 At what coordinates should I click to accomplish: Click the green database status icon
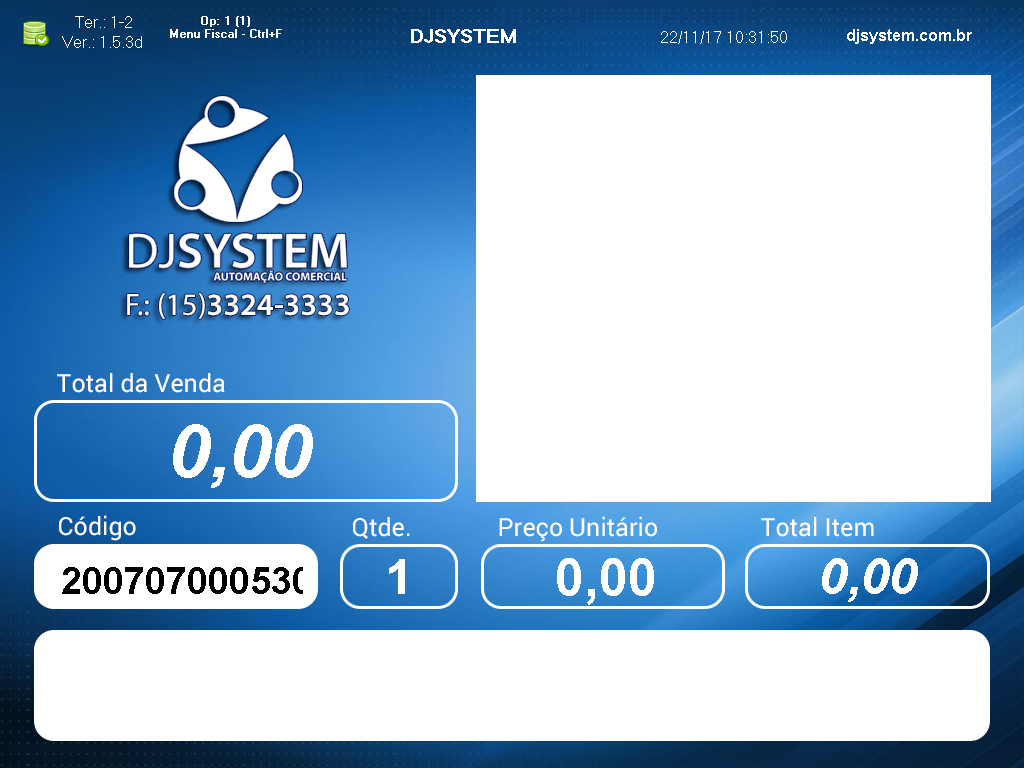pyautogui.click(x=35, y=33)
